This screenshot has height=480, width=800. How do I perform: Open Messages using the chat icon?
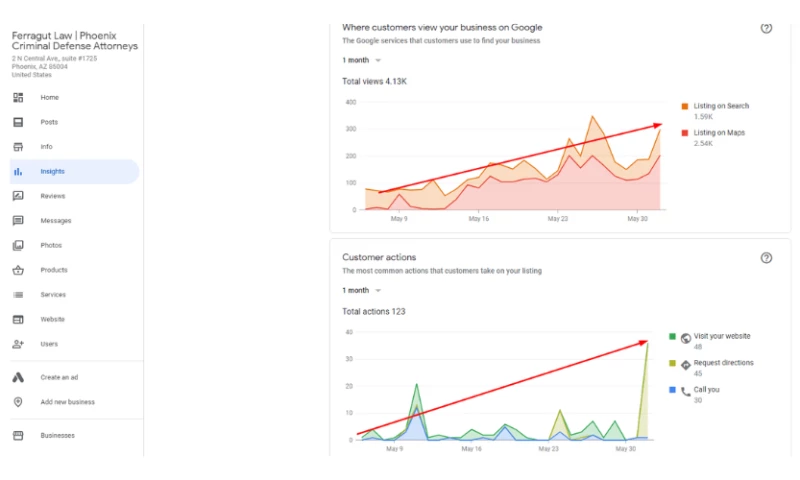pyautogui.click(x=18, y=221)
